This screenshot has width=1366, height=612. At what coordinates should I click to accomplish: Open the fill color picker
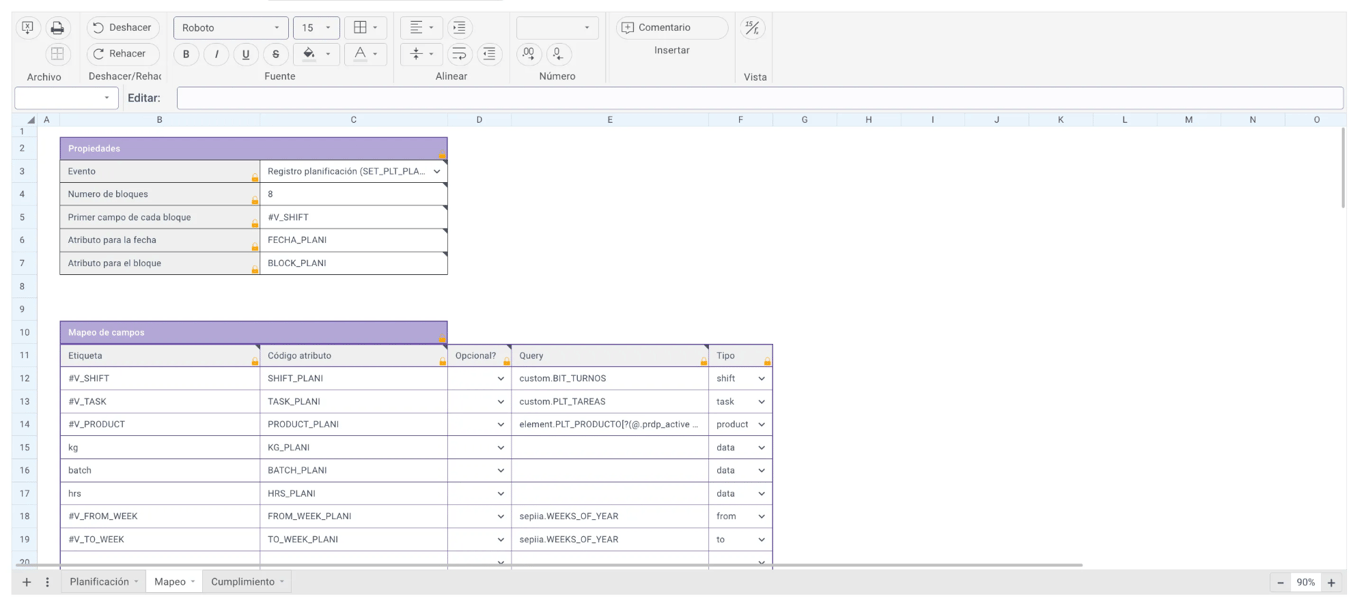click(316, 54)
